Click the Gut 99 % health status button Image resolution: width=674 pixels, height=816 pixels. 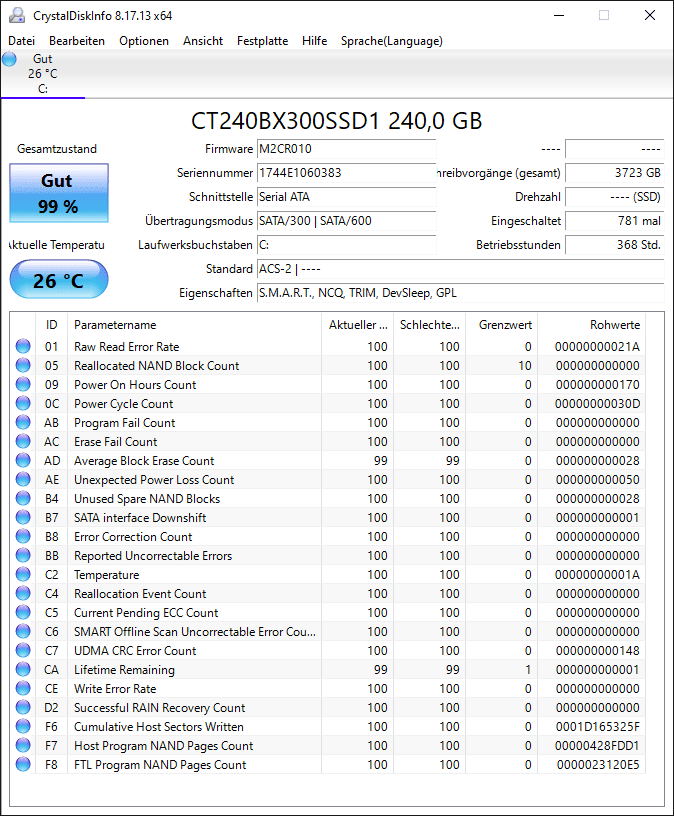click(59, 193)
